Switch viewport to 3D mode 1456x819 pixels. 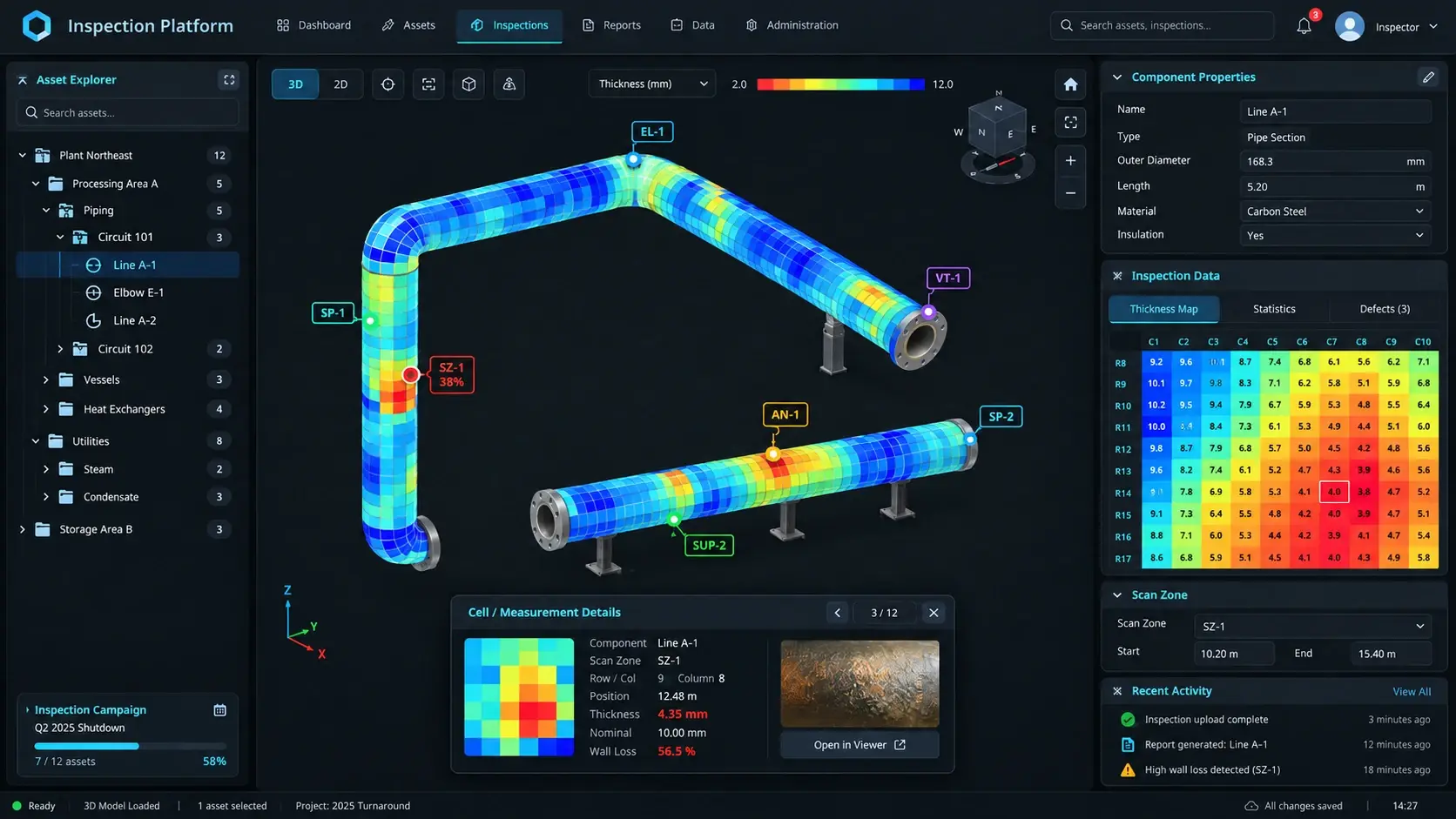coord(295,84)
